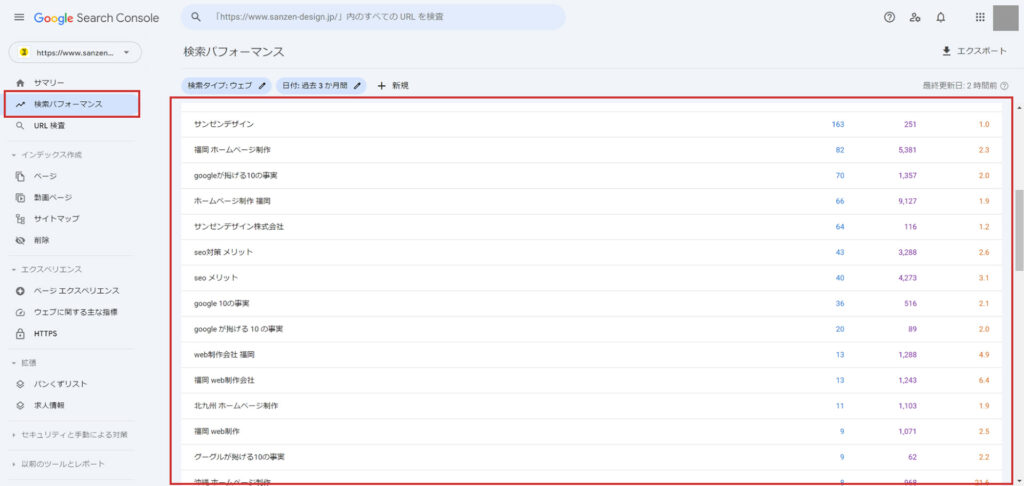This screenshot has width=1024, height=486.
Task: Click the Core Web Vitals gauge icon
Action: pos(20,312)
